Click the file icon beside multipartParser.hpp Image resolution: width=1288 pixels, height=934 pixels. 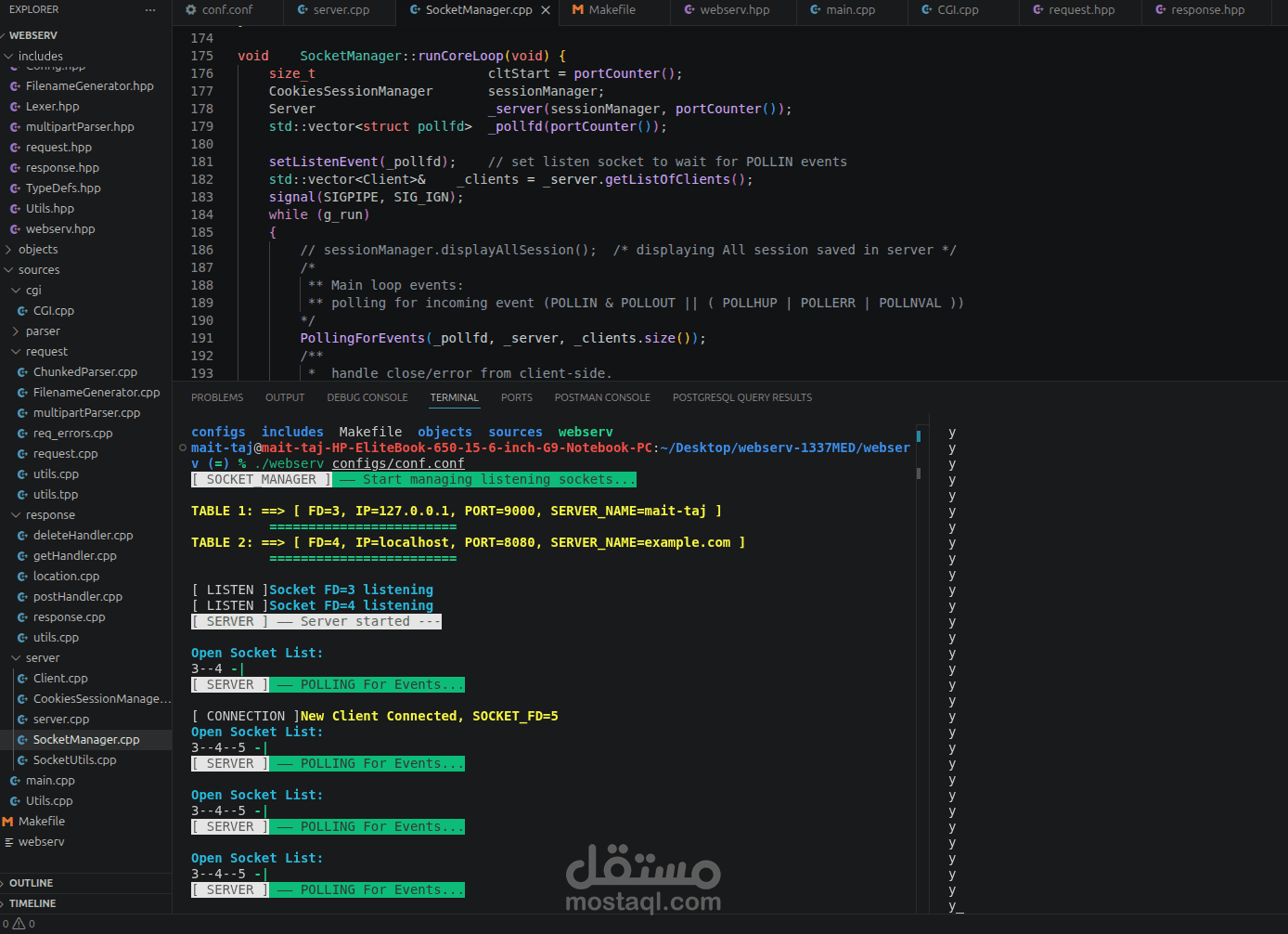tap(15, 127)
